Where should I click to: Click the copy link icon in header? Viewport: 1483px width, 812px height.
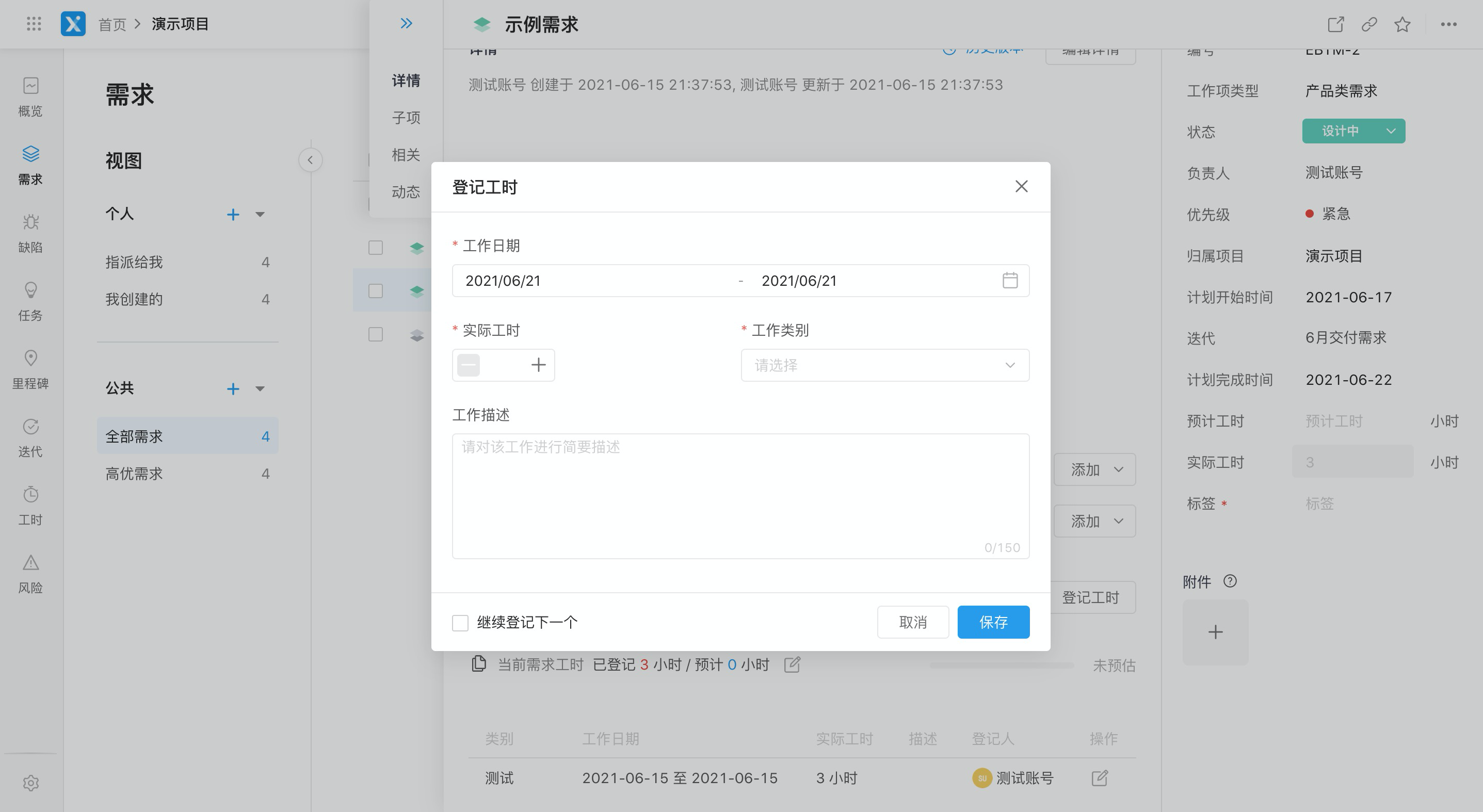[x=1368, y=24]
